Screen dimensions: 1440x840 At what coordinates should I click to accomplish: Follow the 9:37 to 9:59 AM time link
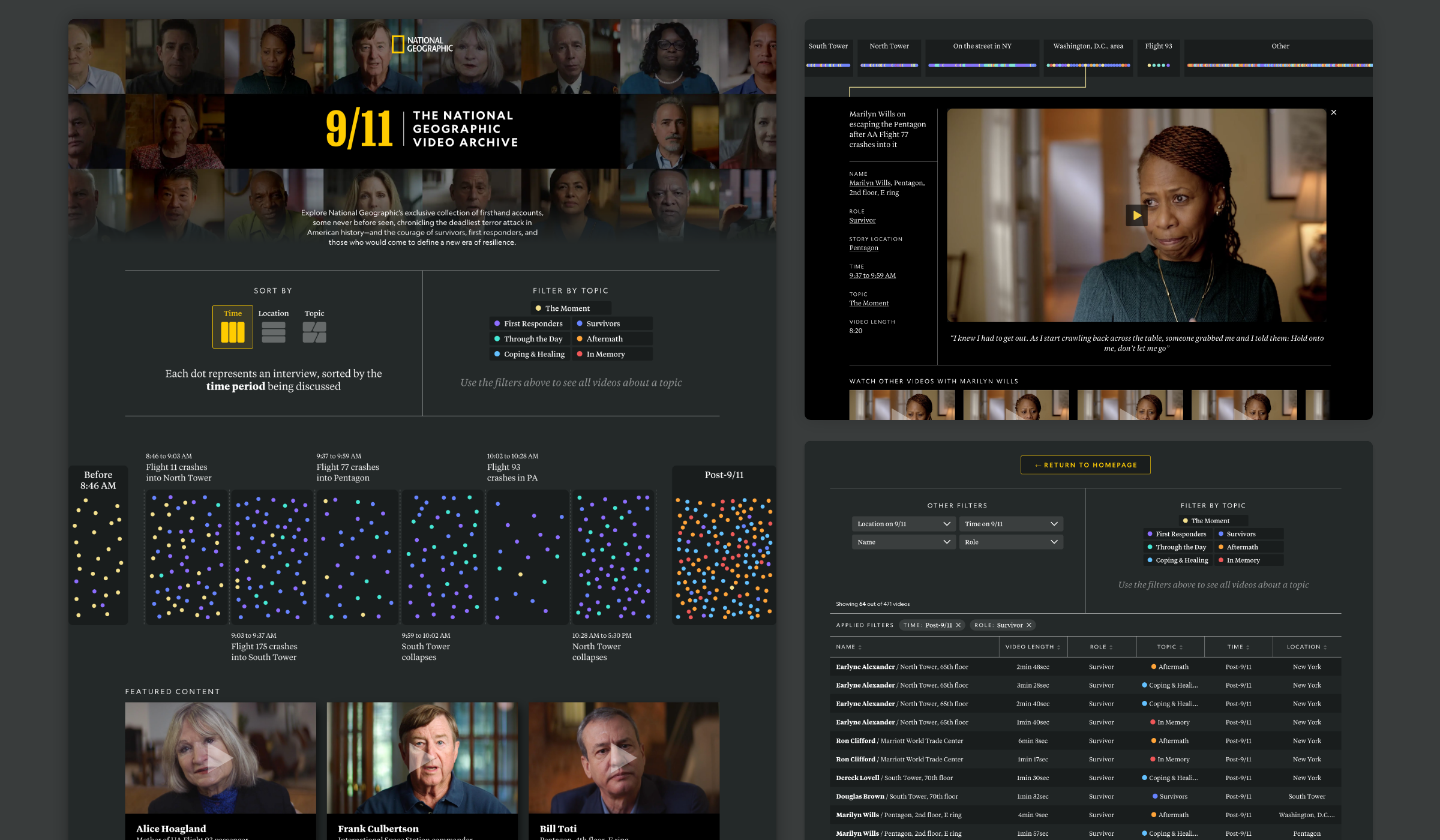coord(872,275)
